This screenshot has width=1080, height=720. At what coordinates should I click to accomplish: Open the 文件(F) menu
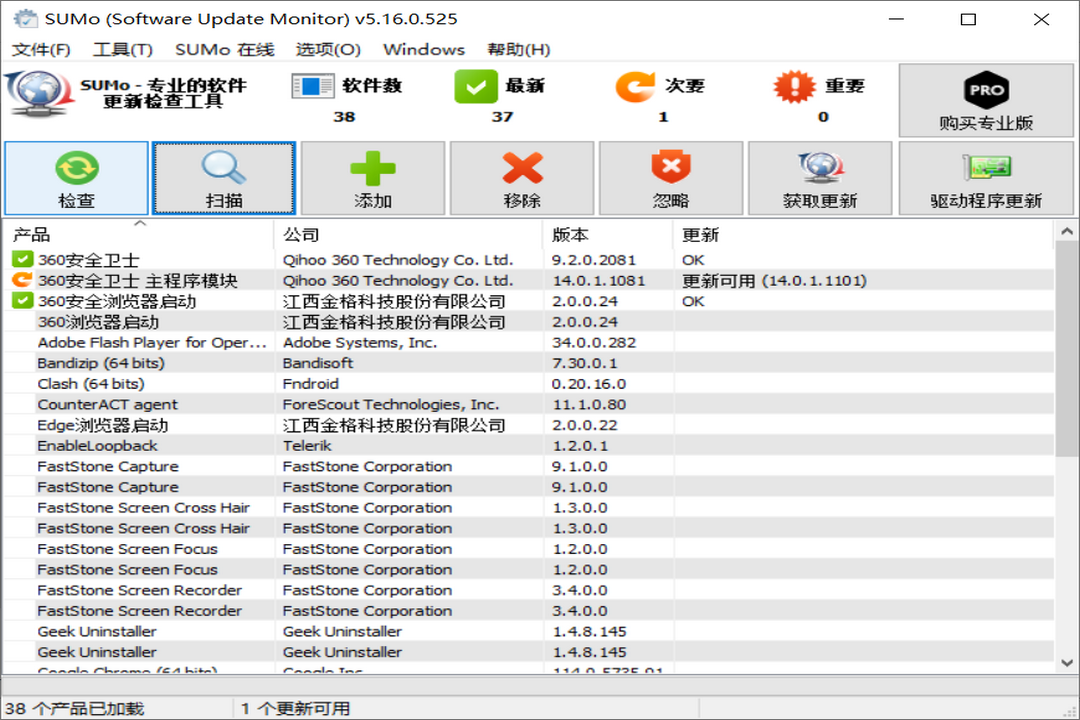[41, 50]
